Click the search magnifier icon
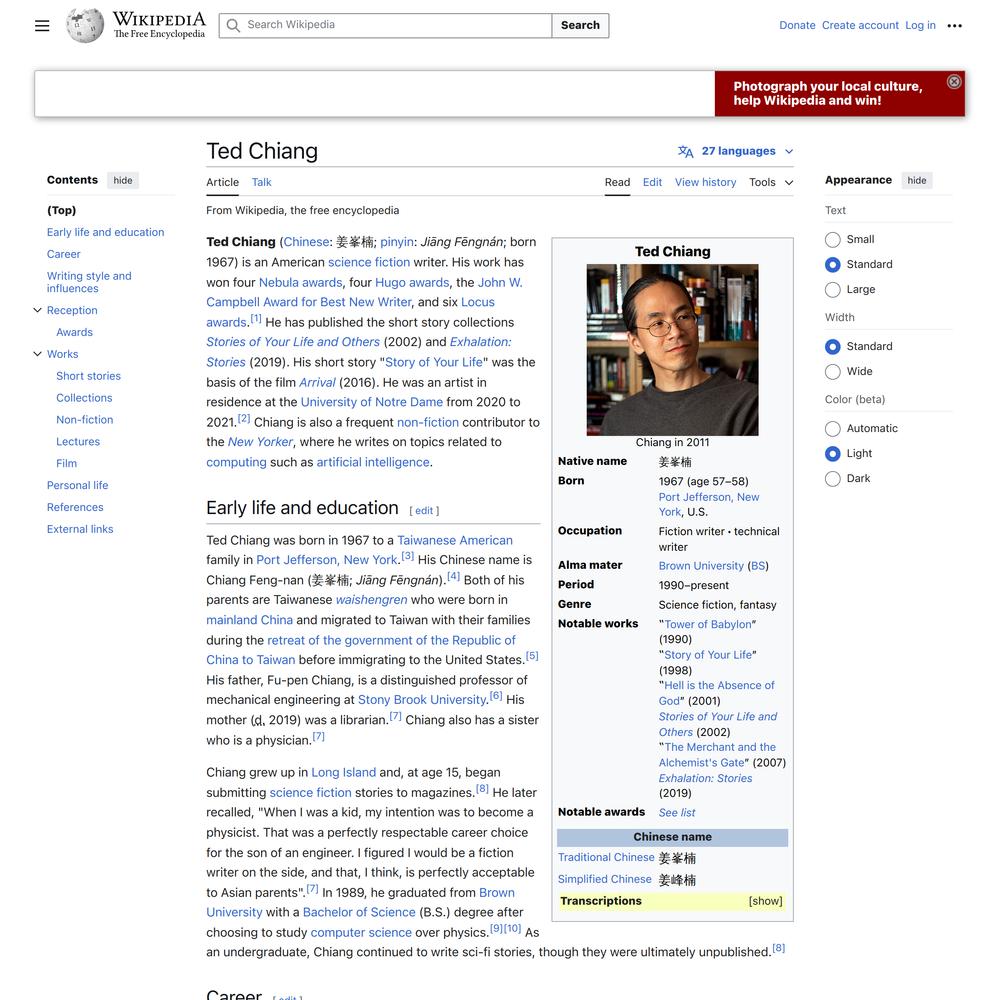 click(233, 26)
